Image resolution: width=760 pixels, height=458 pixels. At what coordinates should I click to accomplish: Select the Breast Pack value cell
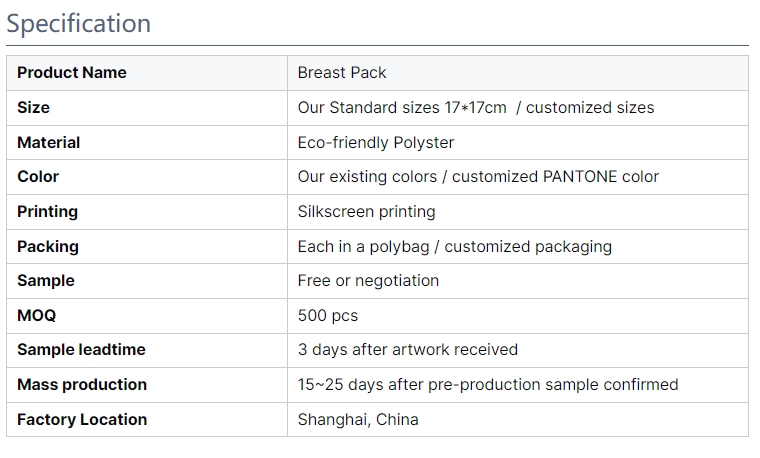pyautogui.click(x=342, y=73)
